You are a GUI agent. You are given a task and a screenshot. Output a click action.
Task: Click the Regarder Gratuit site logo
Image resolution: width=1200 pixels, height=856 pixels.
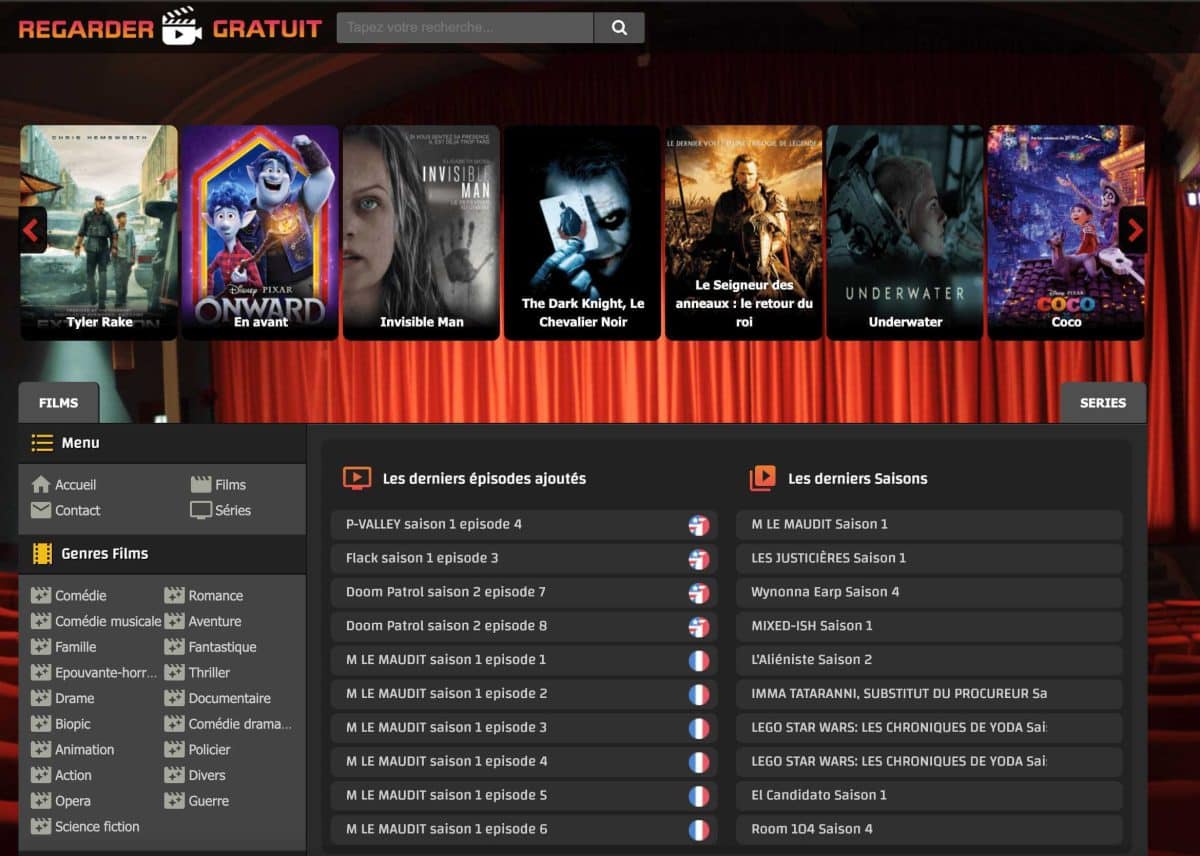pyautogui.click(x=170, y=27)
